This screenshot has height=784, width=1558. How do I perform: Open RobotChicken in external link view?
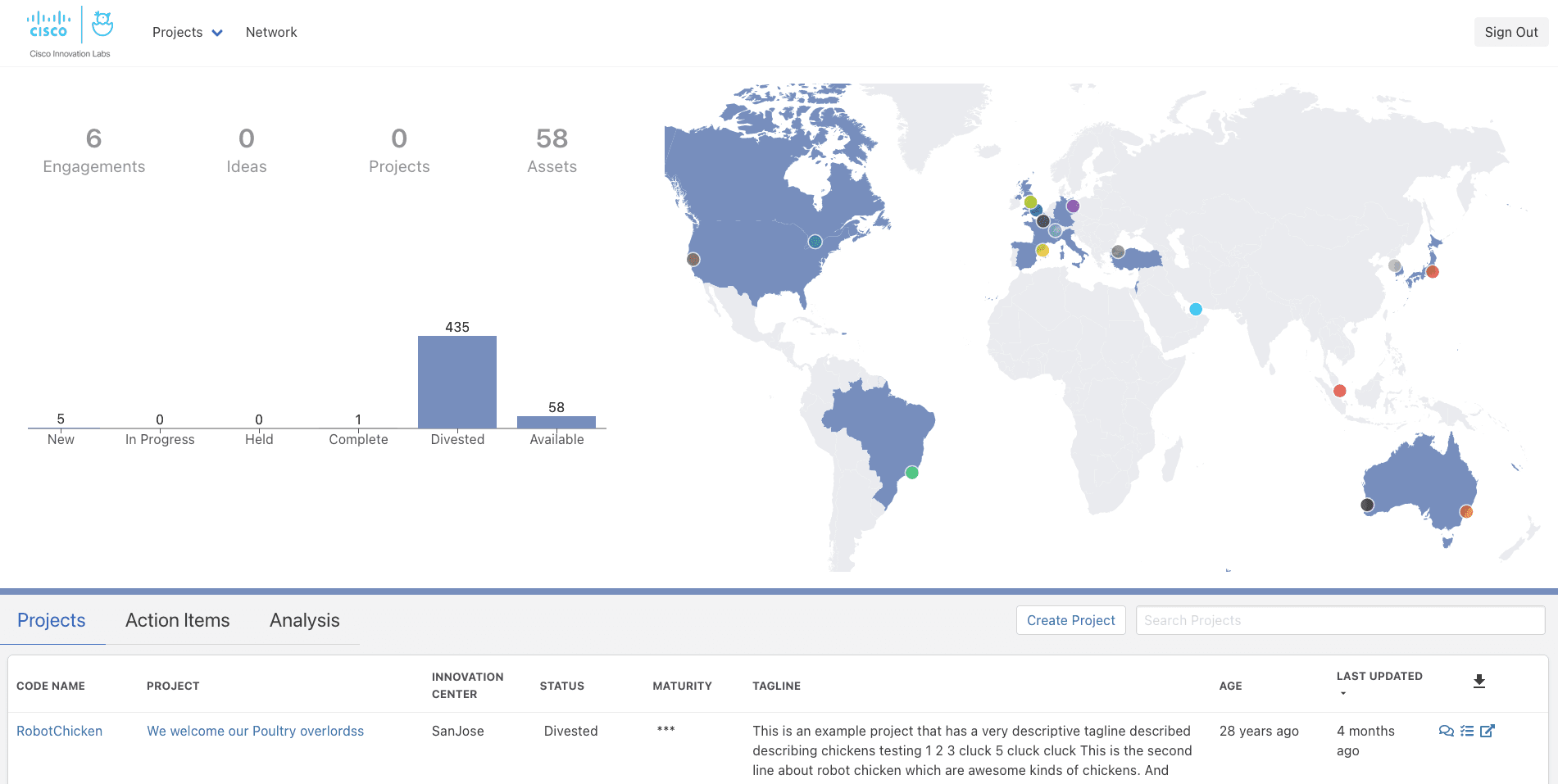pyautogui.click(x=1487, y=731)
